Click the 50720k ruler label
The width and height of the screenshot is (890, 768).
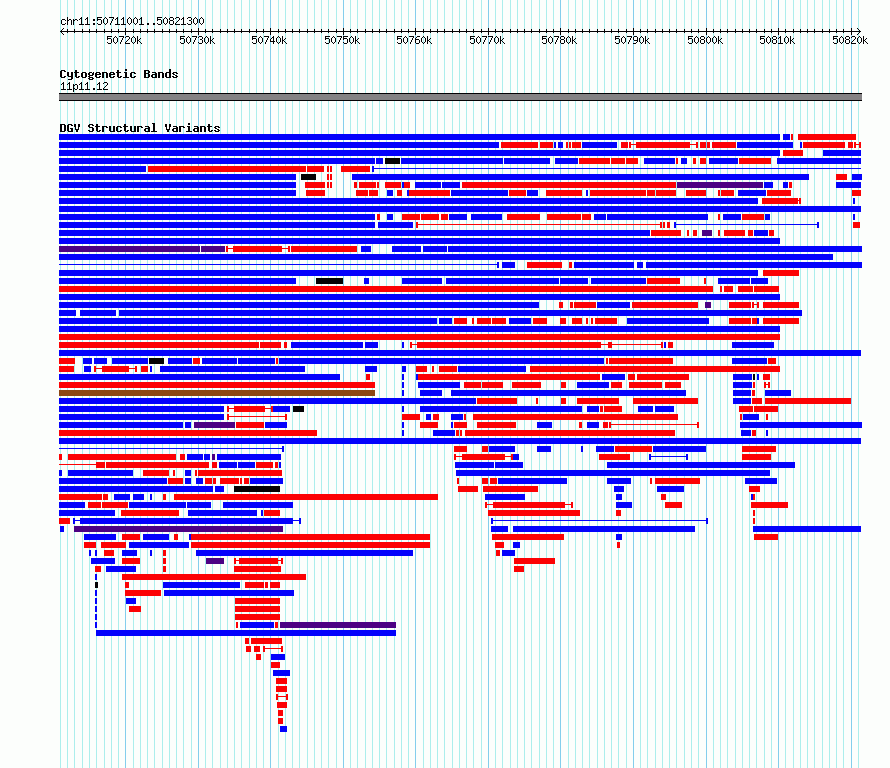[124, 40]
